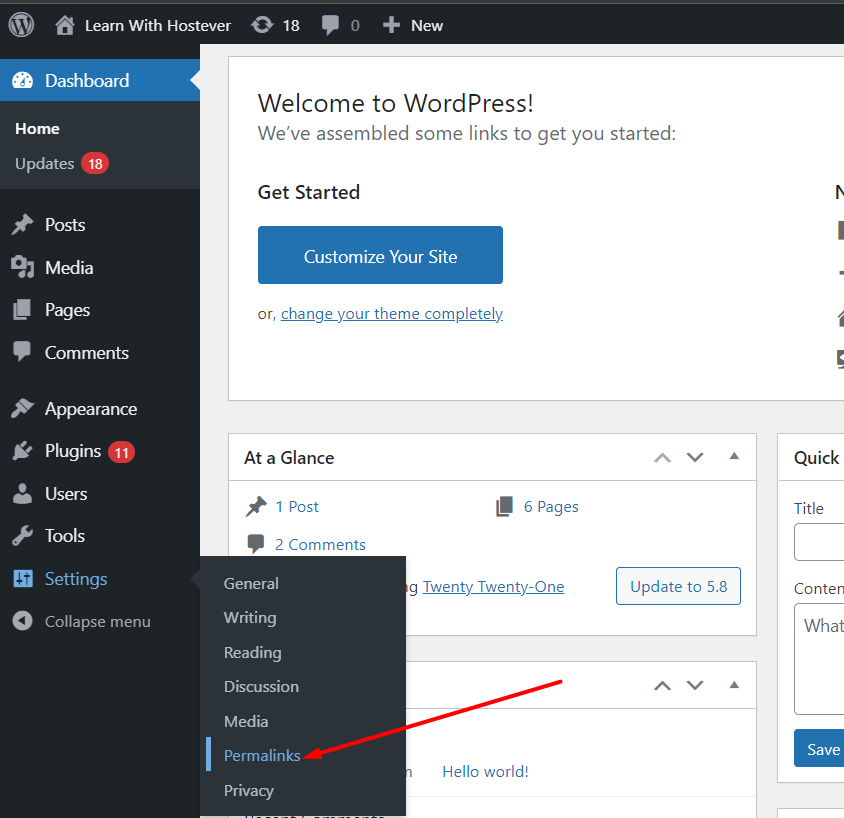
Task: Choose Discussion in Settings flyout
Action: coord(261,687)
